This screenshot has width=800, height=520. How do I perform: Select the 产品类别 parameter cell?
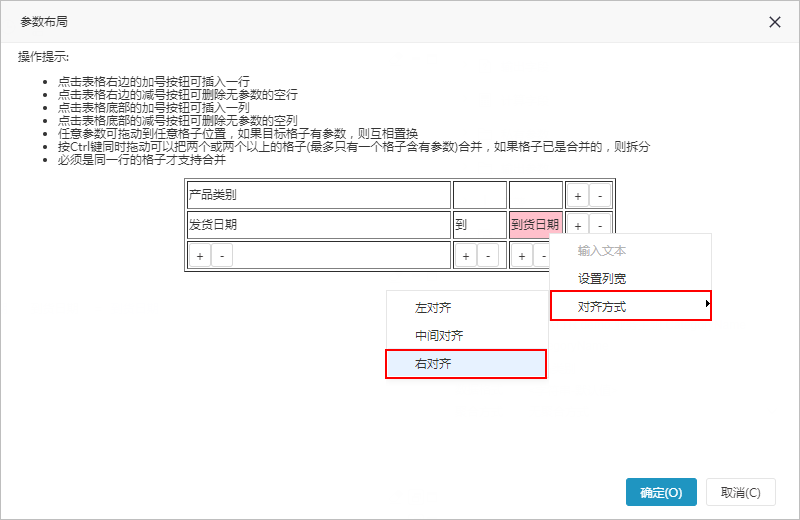319,195
